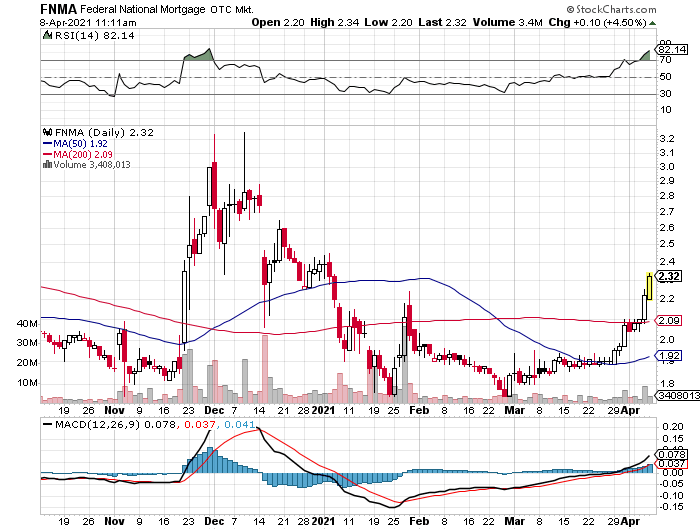Click the Open 2.20 quote value
Screen dimensions: 700x530
click(x=278, y=22)
